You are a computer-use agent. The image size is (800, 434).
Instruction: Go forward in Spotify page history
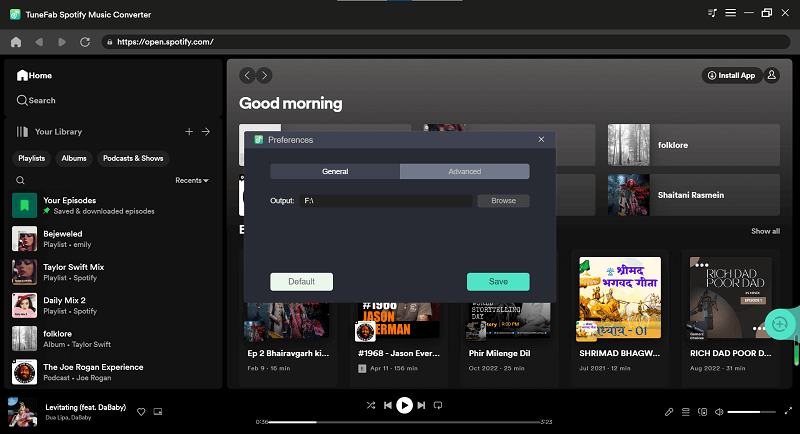click(264, 75)
